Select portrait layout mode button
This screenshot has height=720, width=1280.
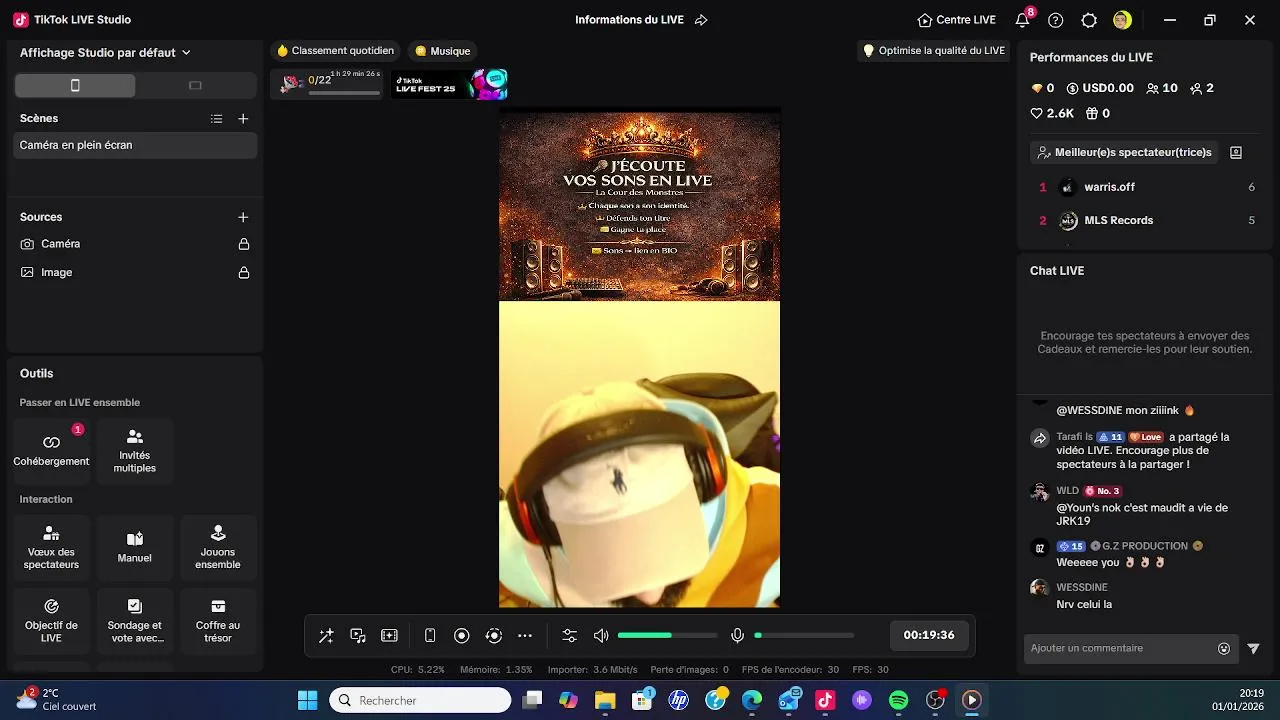(75, 86)
